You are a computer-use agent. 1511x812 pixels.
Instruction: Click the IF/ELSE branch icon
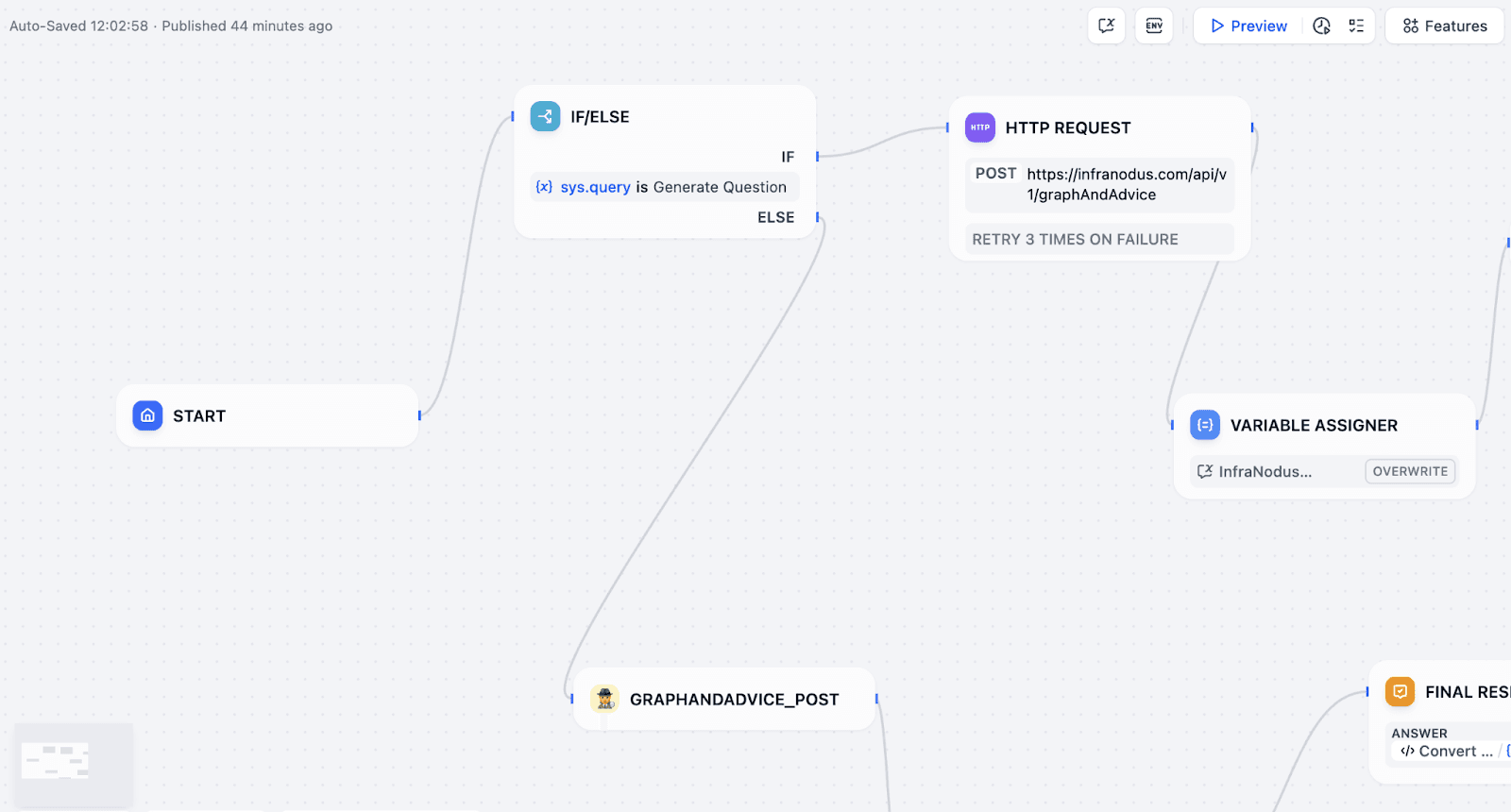tap(545, 116)
